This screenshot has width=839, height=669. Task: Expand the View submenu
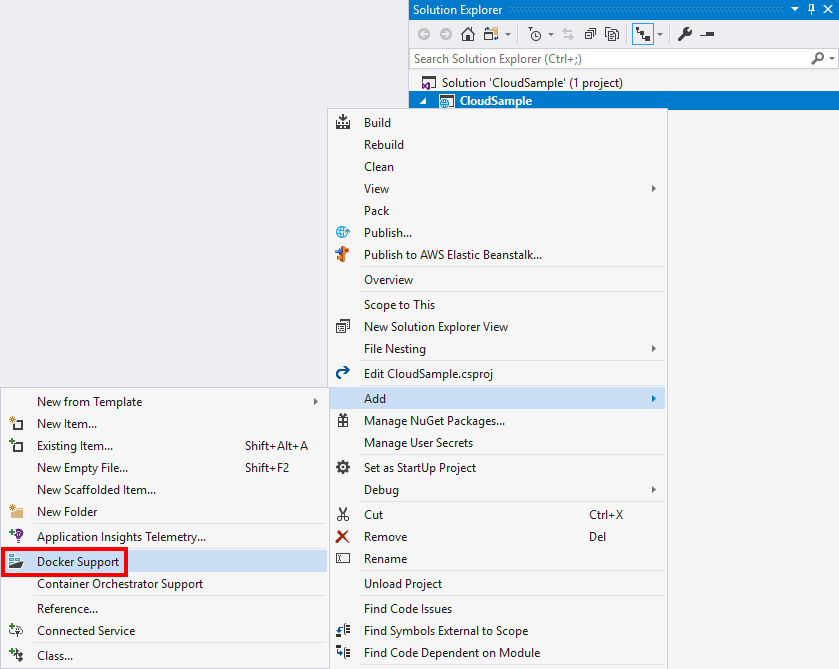[497, 188]
